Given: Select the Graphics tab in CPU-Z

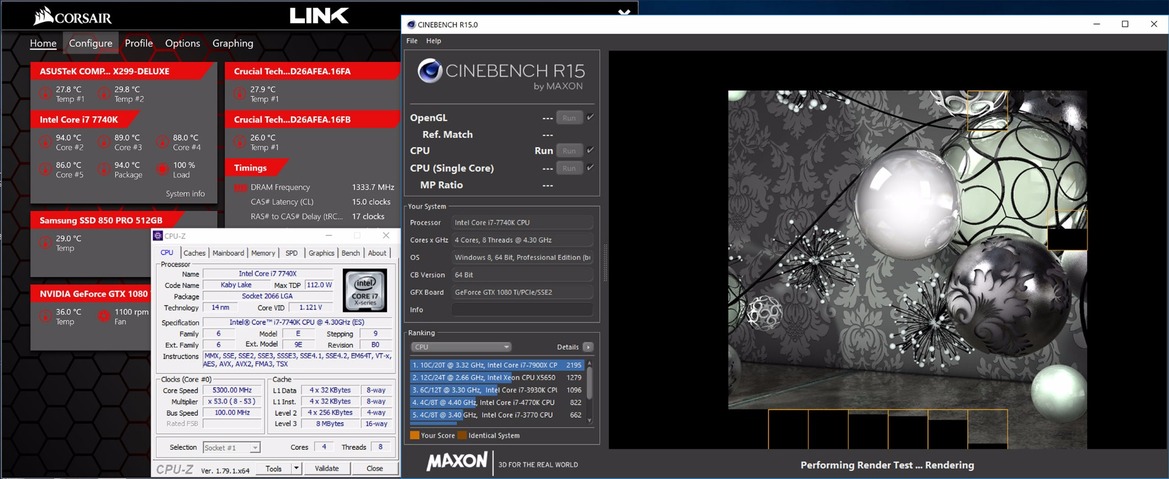Looking at the screenshot, I should click(x=321, y=253).
